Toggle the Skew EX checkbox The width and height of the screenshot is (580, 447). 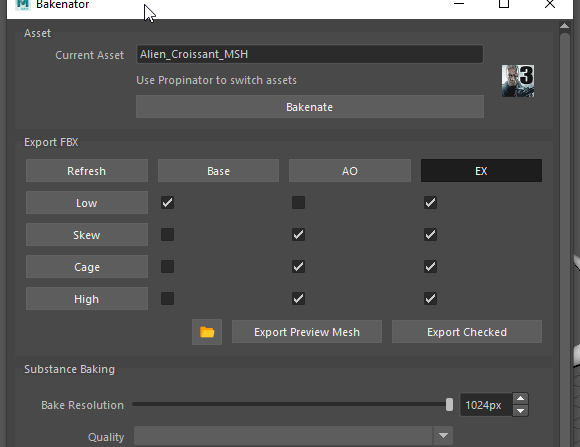pyautogui.click(x=430, y=235)
